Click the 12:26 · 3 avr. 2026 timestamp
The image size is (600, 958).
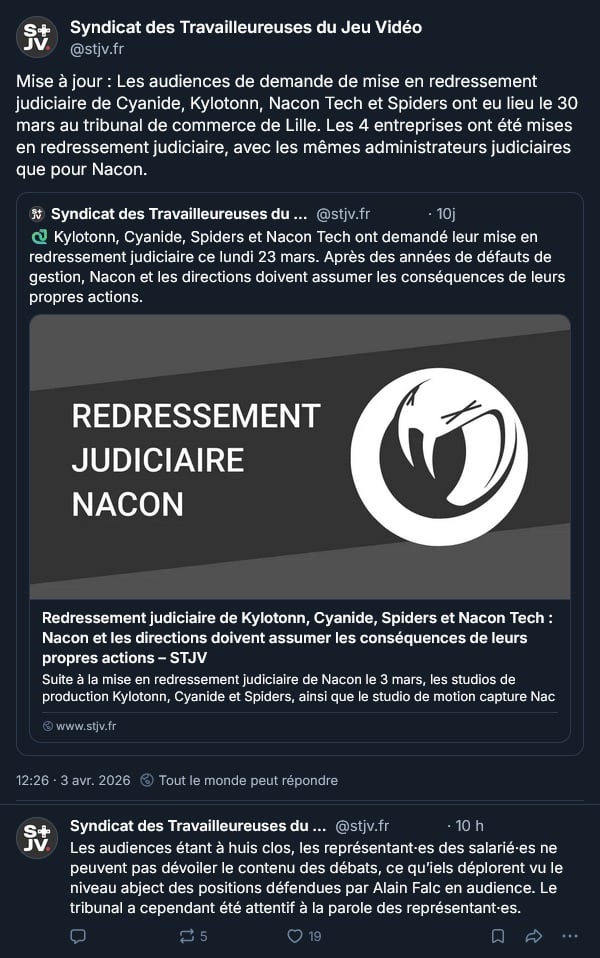pyautogui.click(x=73, y=780)
